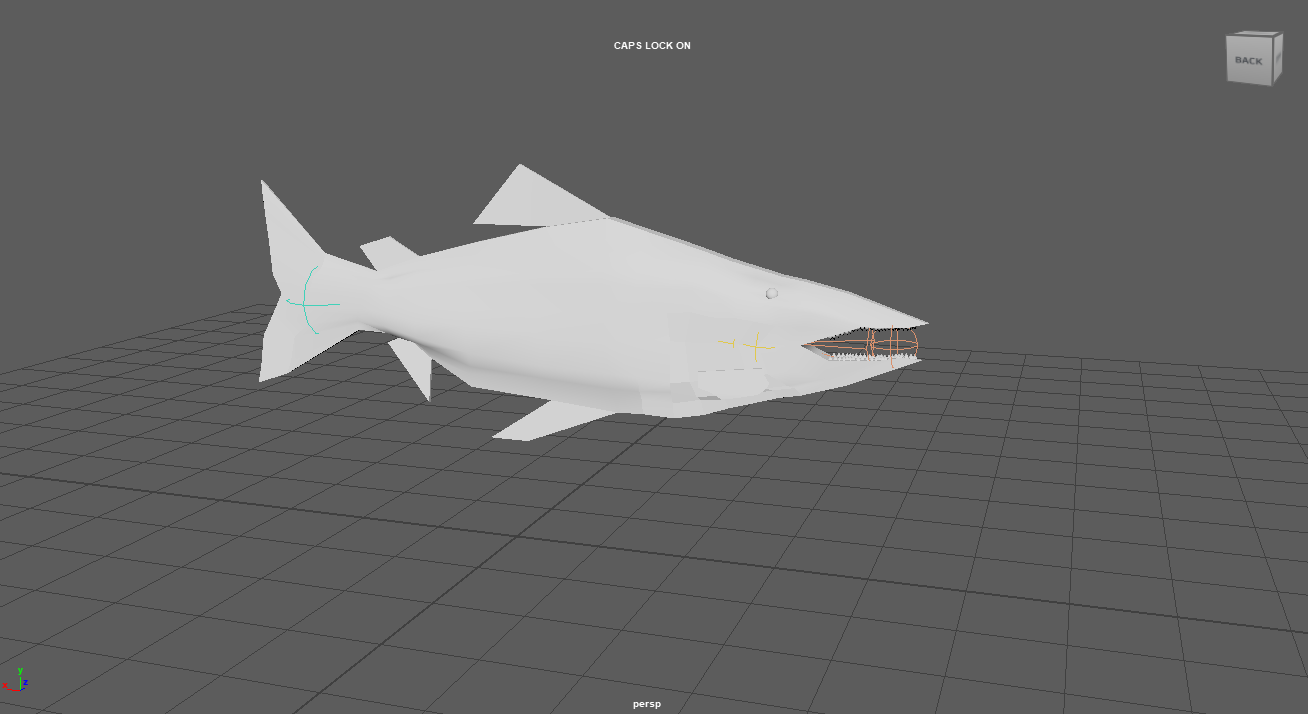Select the yellow locator cross on shark

pyautogui.click(x=757, y=346)
